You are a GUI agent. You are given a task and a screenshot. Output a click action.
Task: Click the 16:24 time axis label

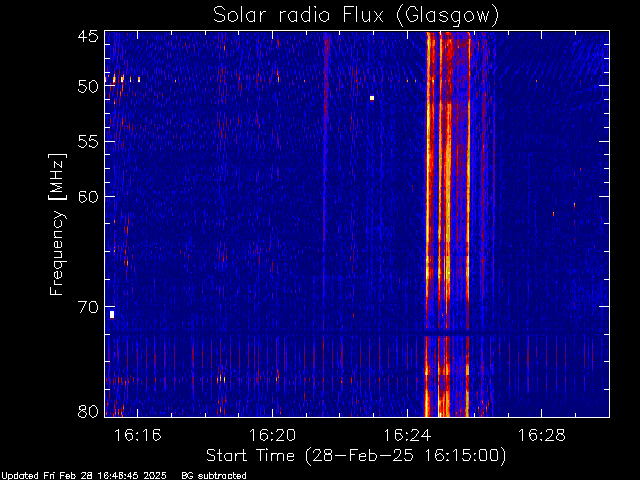[407, 436]
